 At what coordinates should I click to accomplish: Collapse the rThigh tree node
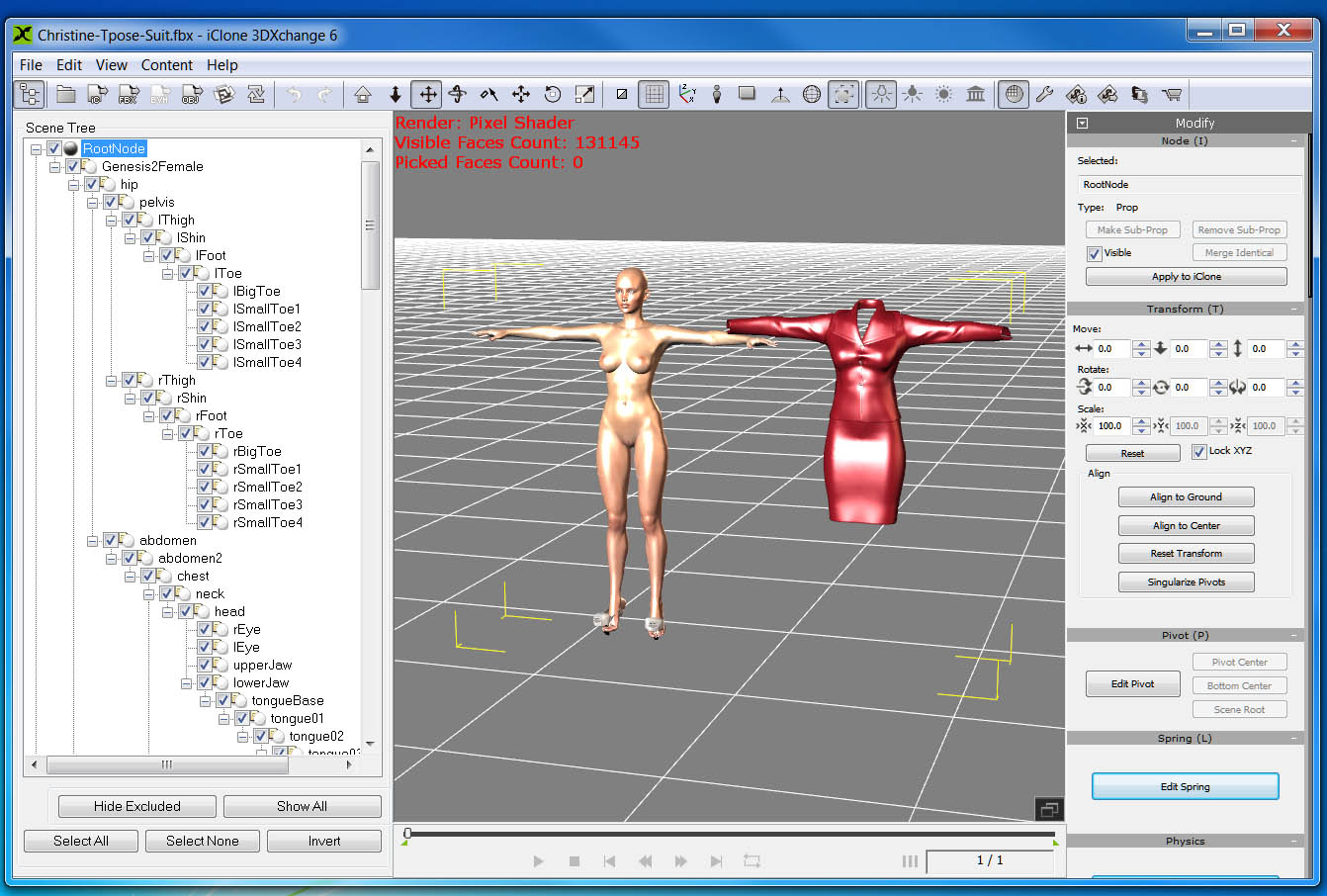(x=111, y=381)
